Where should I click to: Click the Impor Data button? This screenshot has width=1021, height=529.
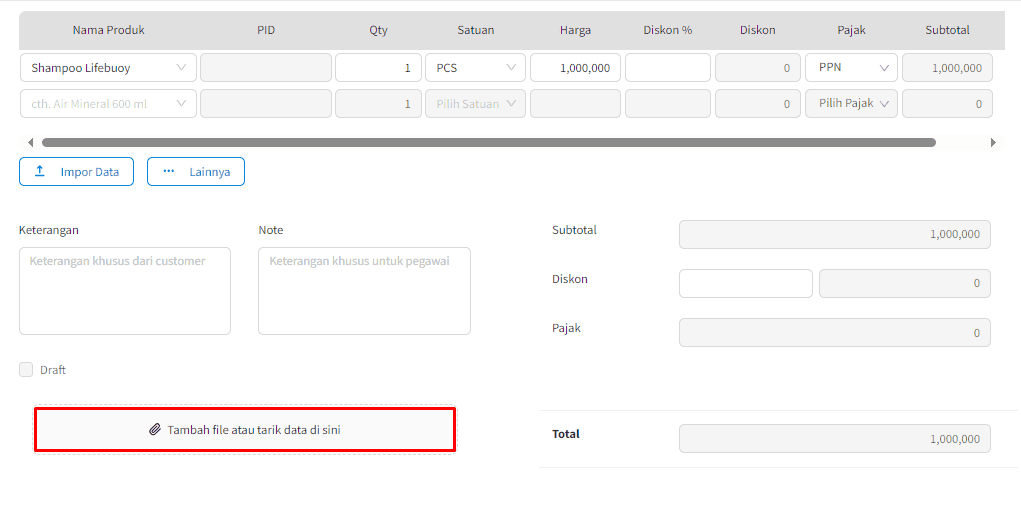(x=76, y=172)
